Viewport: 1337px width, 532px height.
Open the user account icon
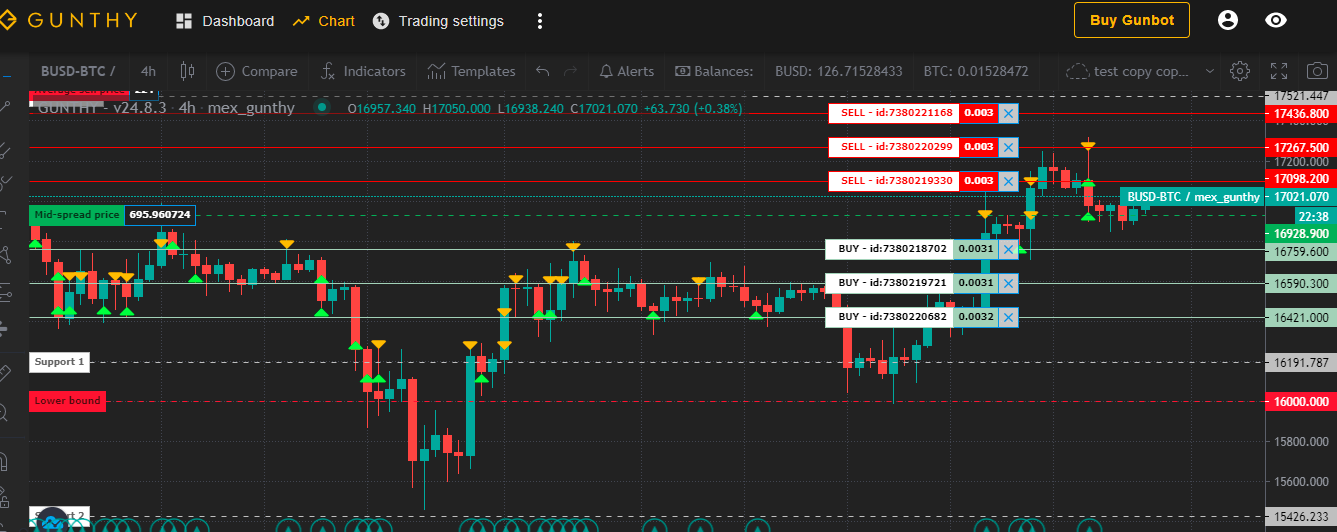(1228, 20)
